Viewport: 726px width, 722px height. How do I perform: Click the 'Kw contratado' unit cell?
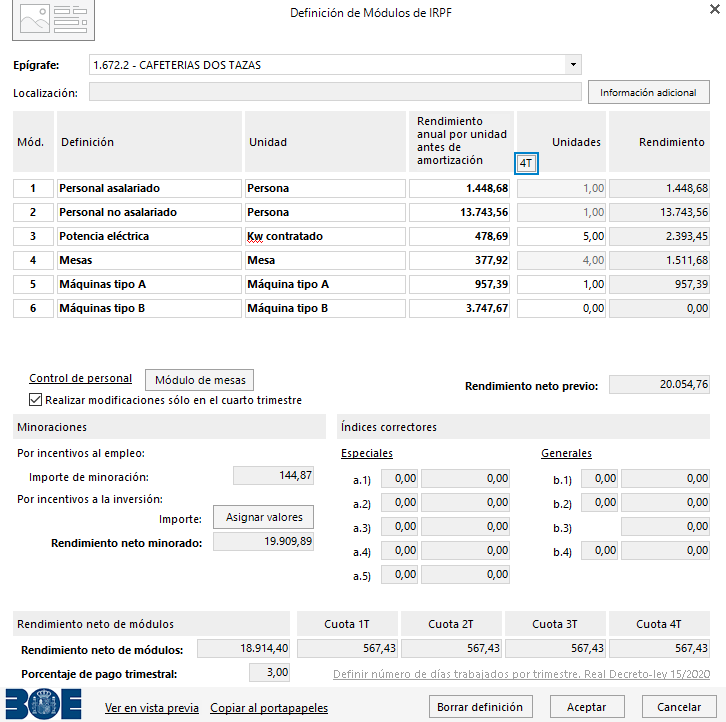coord(325,236)
